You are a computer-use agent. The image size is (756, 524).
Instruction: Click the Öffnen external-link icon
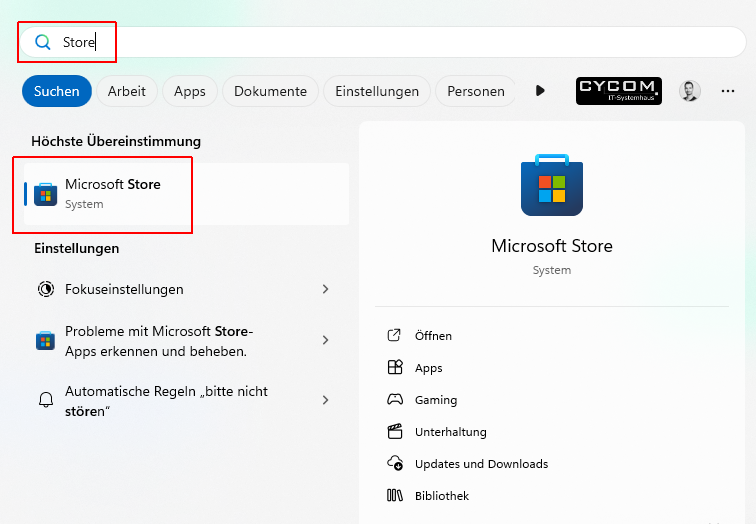394,335
